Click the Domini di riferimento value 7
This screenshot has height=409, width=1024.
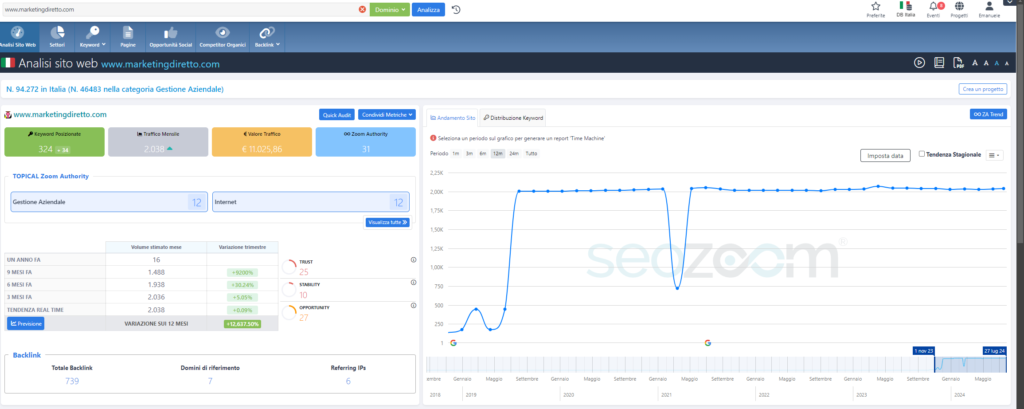click(210, 381)
